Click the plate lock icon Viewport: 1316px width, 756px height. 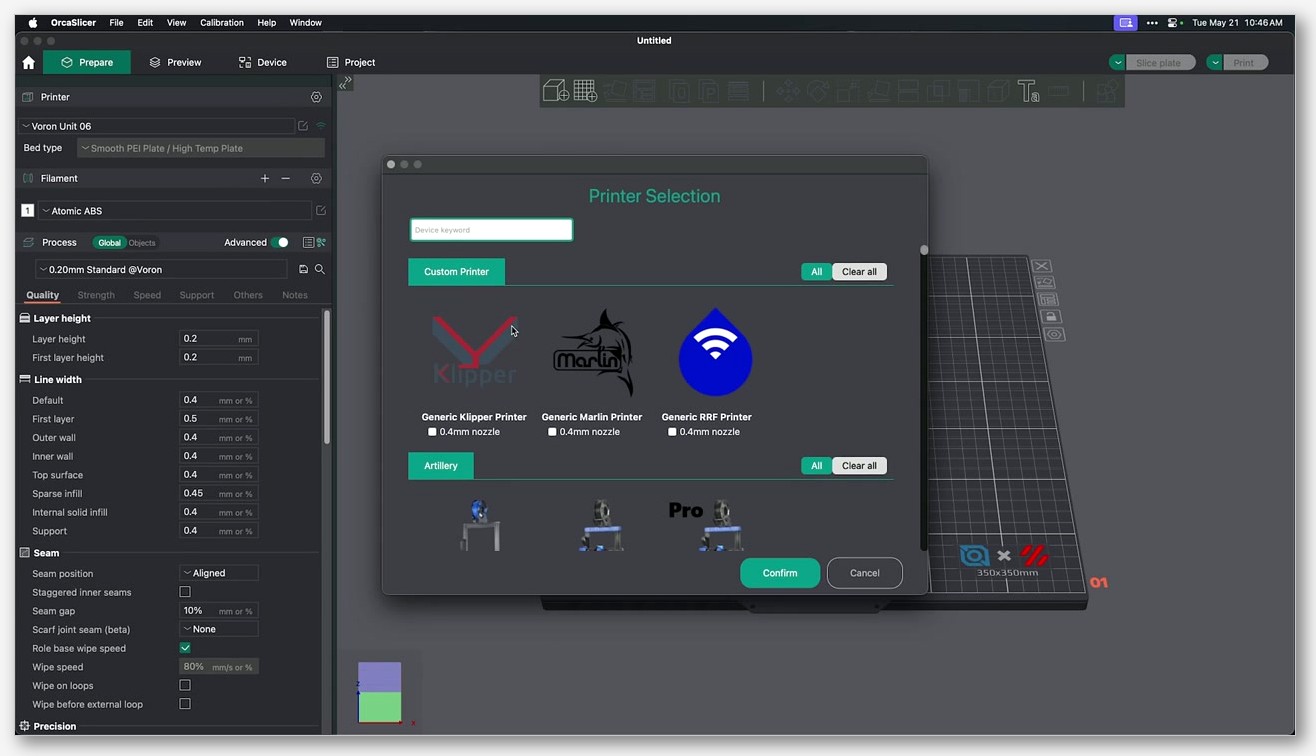(1051, 317)
